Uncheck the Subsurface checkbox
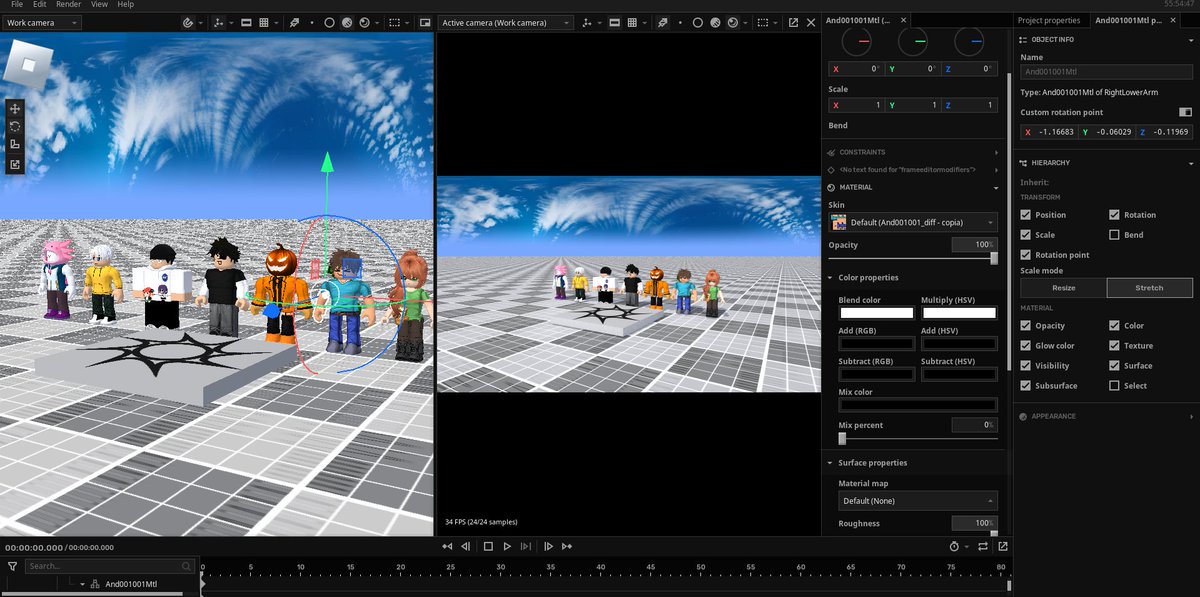This screenshot has width=1200, height=597. (x=1026, y=386)
